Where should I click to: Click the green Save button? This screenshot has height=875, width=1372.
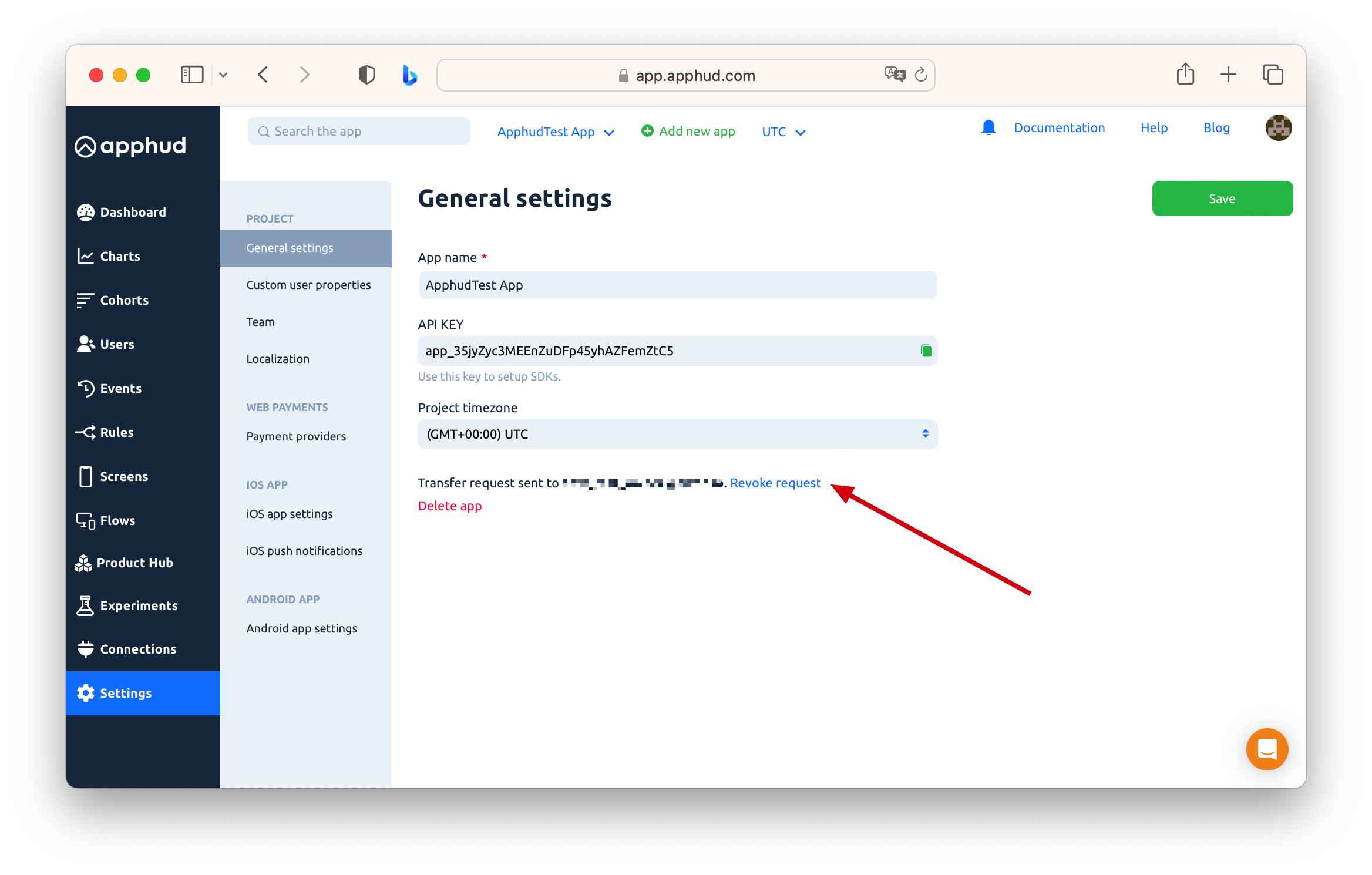(1222, 198)
